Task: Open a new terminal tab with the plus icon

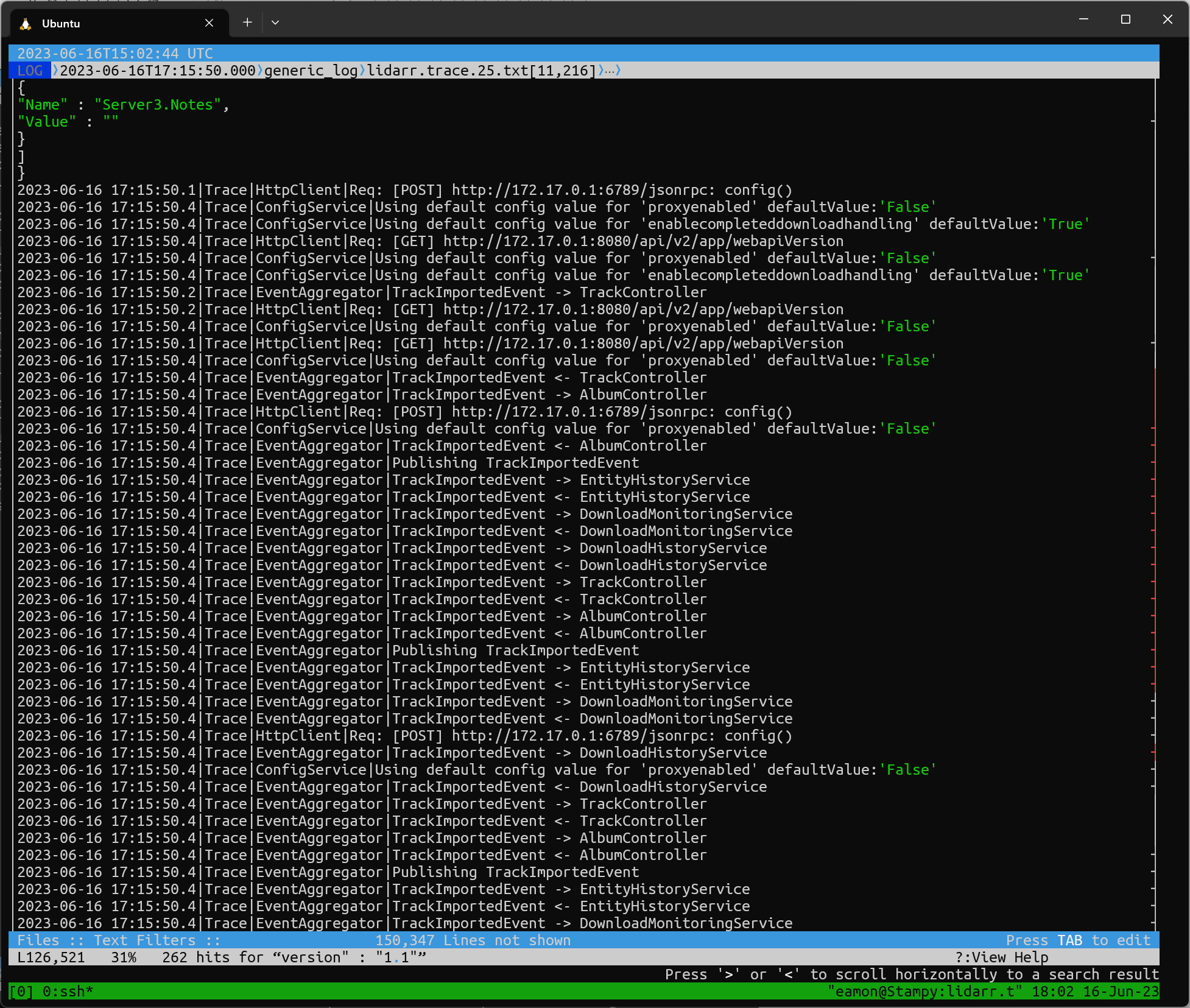Action: point(247,22)
